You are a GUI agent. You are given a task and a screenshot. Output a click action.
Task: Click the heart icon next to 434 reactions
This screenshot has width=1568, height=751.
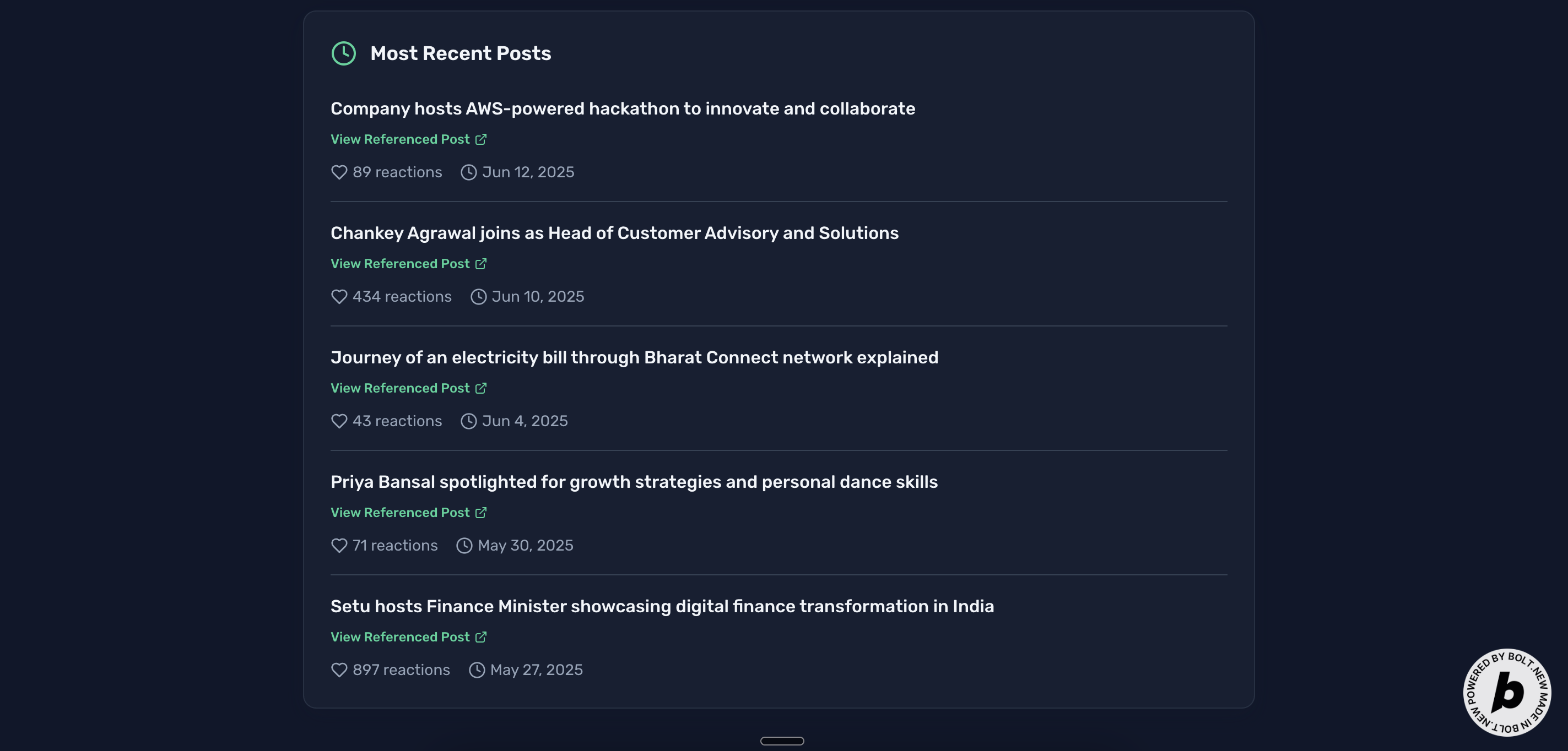point(339,297)
